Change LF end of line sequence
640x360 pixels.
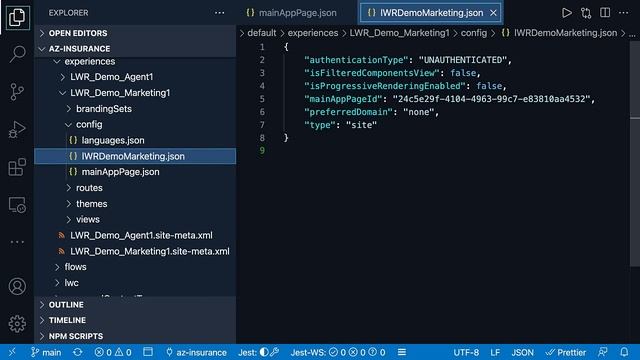495,352
